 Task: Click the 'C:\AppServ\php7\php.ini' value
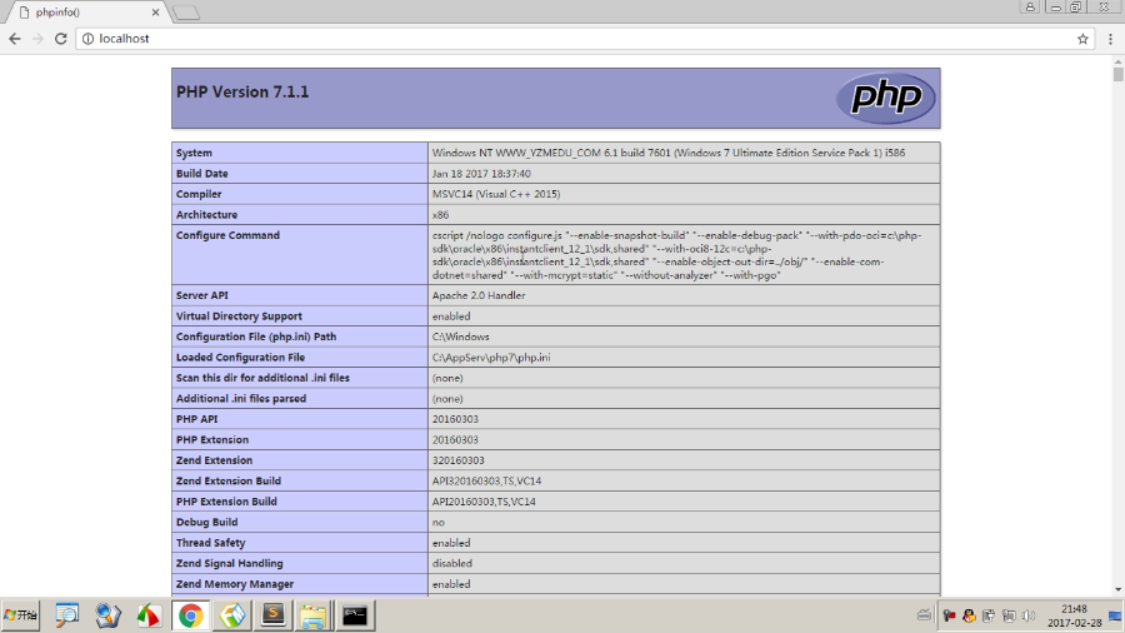[491, 357]
